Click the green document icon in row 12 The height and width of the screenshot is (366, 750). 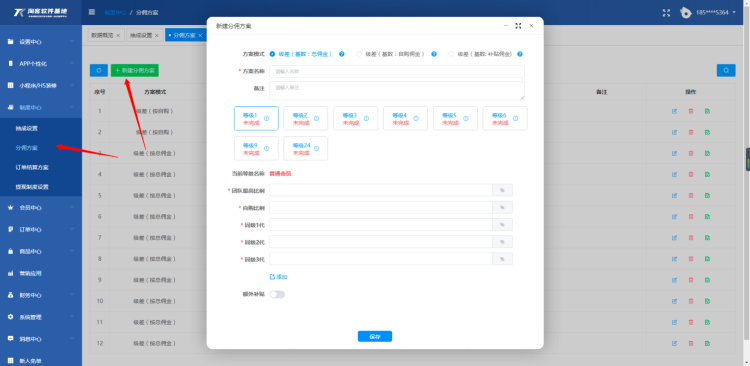pos(707,343)
